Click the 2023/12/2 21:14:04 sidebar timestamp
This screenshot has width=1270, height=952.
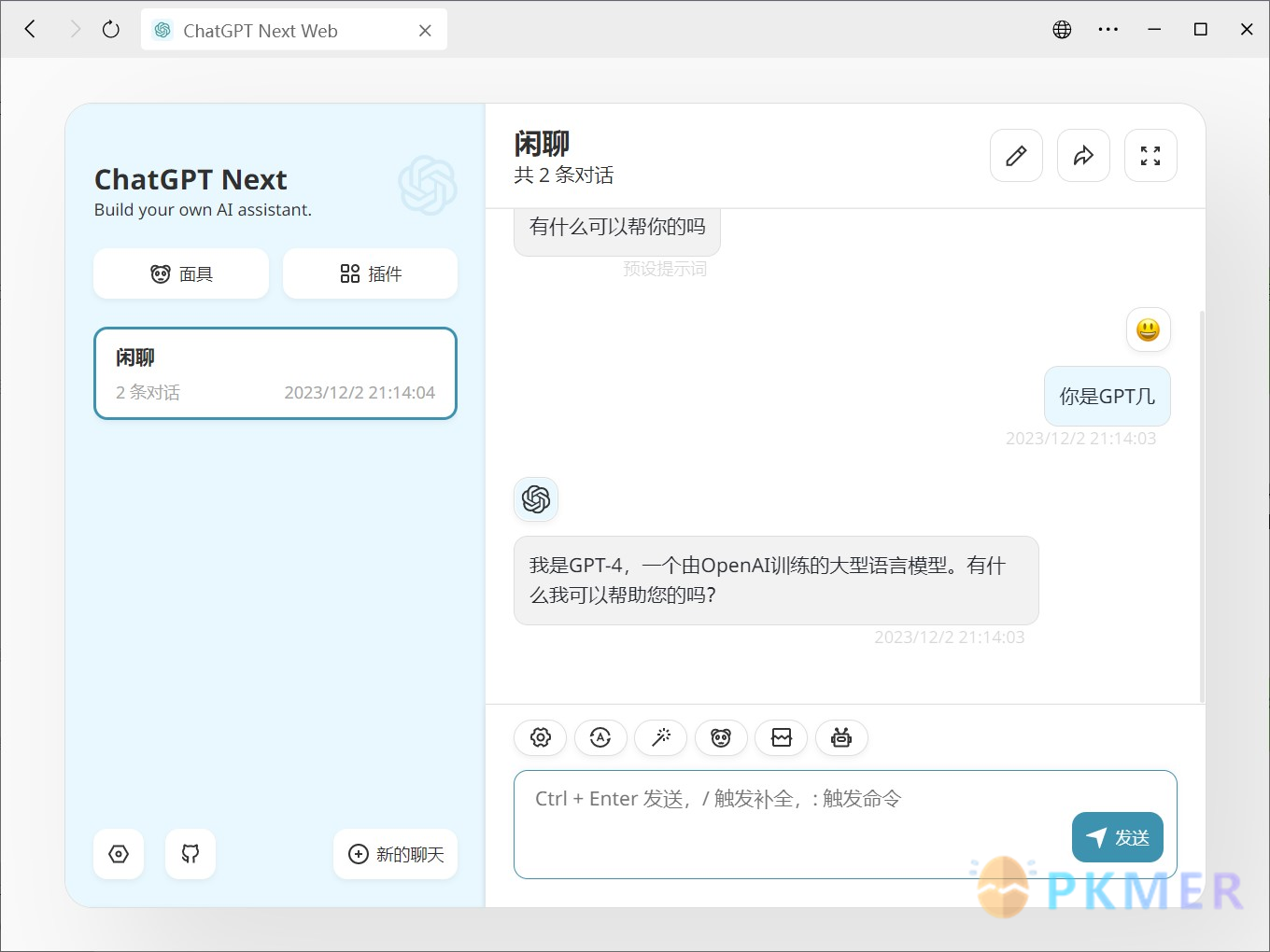pyautogui.click(x=360, y=393)
